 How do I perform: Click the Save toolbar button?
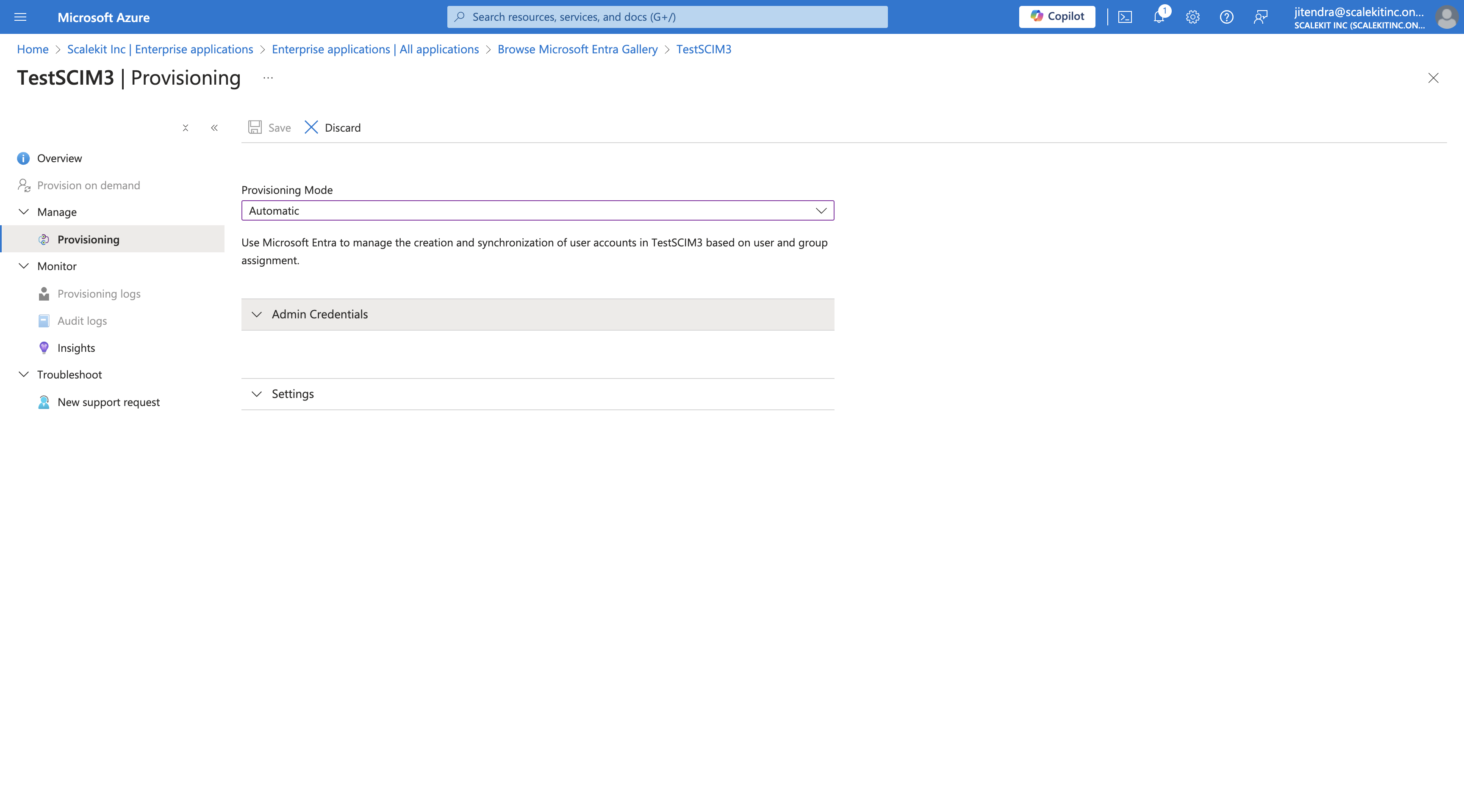tap(269, 127)
